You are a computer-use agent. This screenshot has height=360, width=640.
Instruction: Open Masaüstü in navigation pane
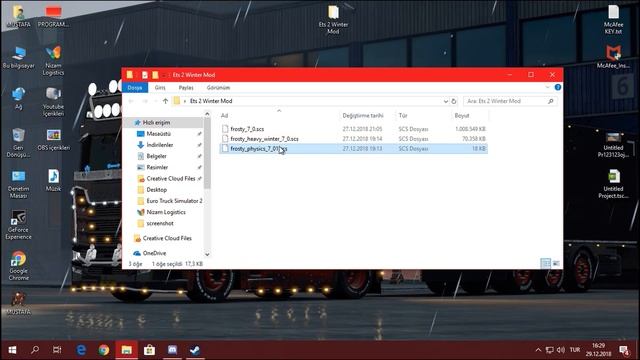[158, 134]
